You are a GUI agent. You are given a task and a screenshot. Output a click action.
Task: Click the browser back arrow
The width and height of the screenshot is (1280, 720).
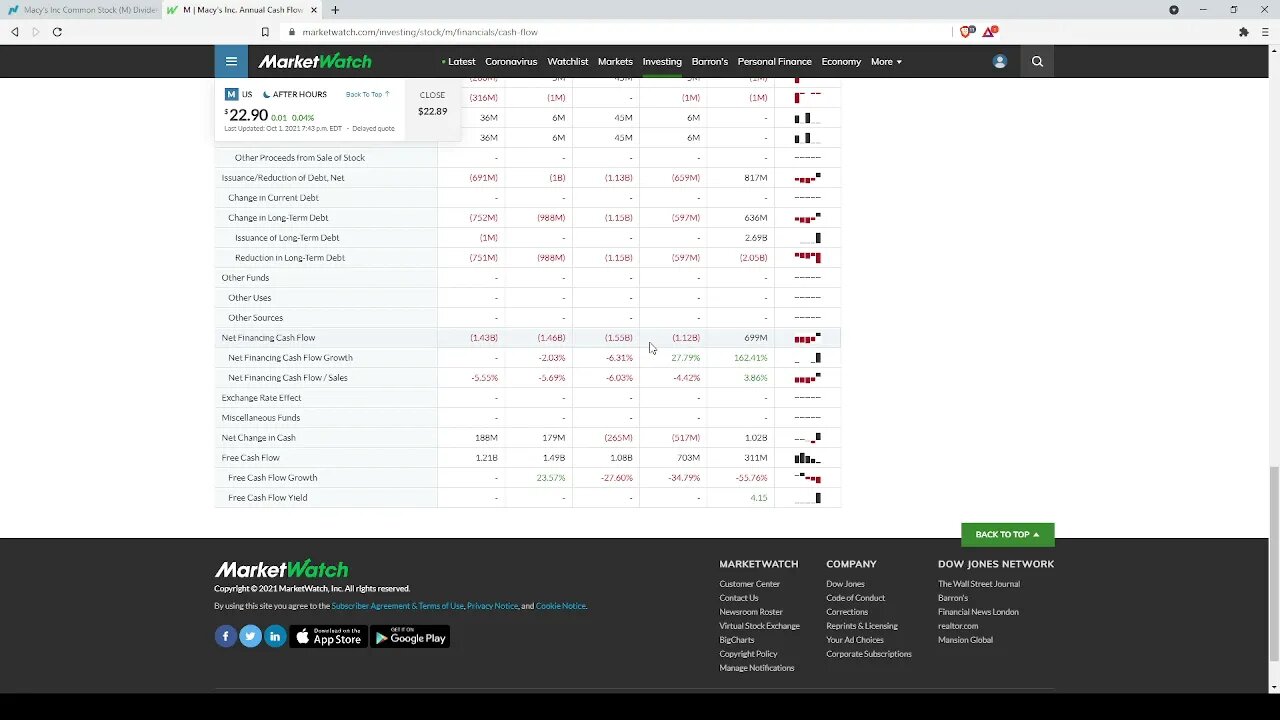15,32
